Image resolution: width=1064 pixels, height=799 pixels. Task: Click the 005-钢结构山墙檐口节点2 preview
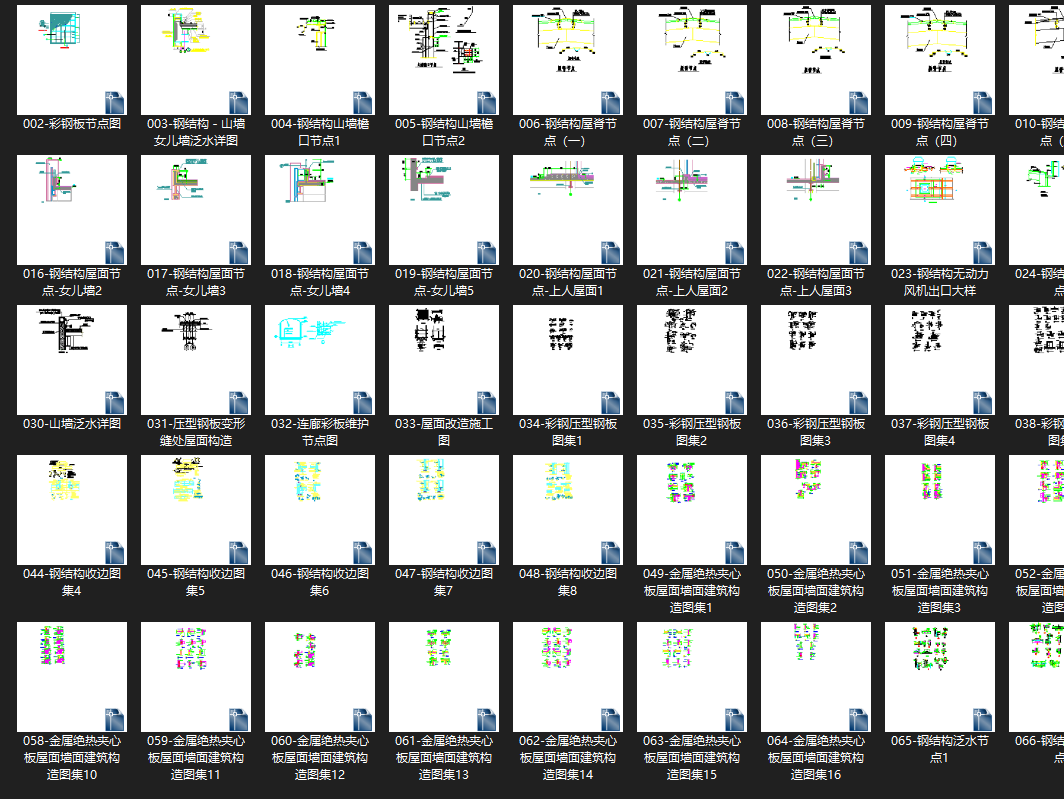click(x=444, y=60)
